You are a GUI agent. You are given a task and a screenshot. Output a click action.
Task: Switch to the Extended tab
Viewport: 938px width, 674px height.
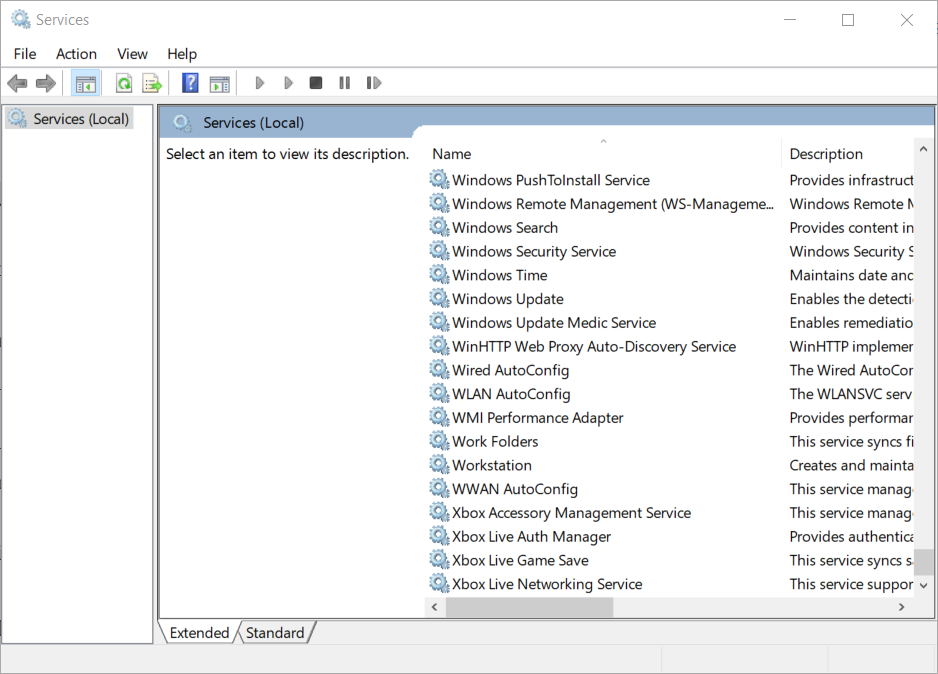[198, 632]
